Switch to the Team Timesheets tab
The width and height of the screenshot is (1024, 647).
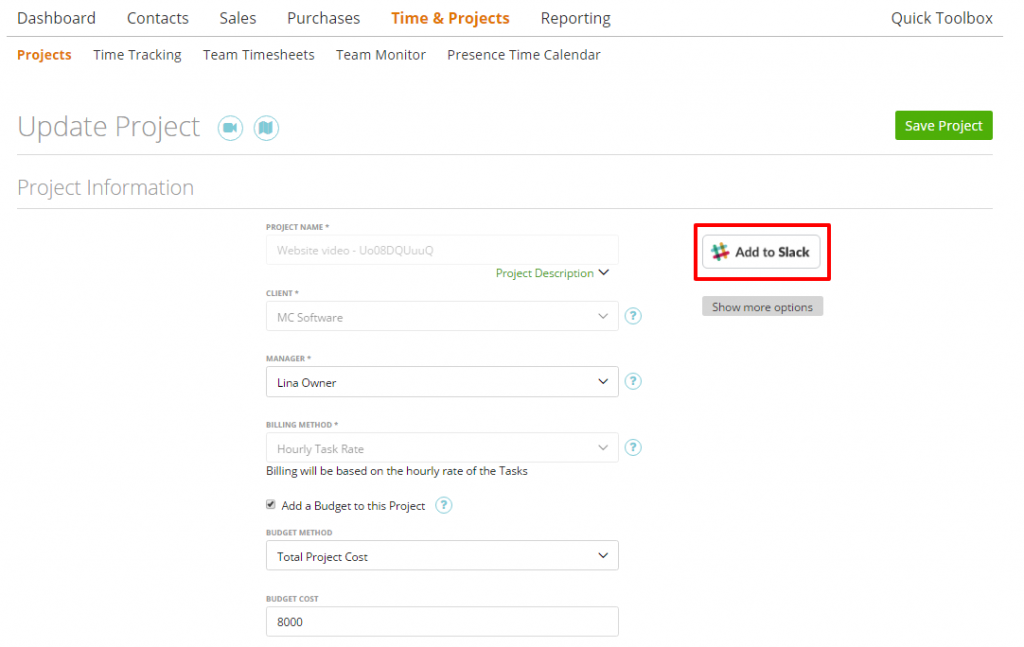click(258, 55)
